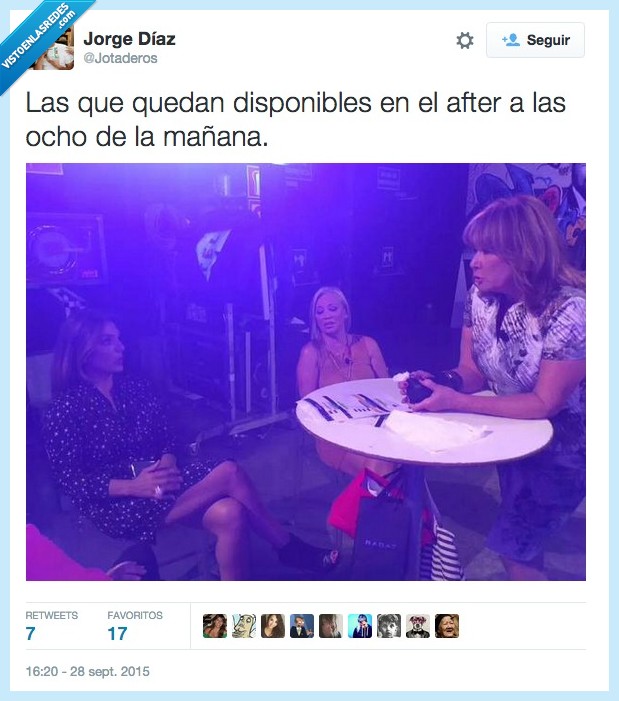Click the add-user icon in Seguir button
The height and width of the screenshot is (701, 619).
(x=510, y=40)
